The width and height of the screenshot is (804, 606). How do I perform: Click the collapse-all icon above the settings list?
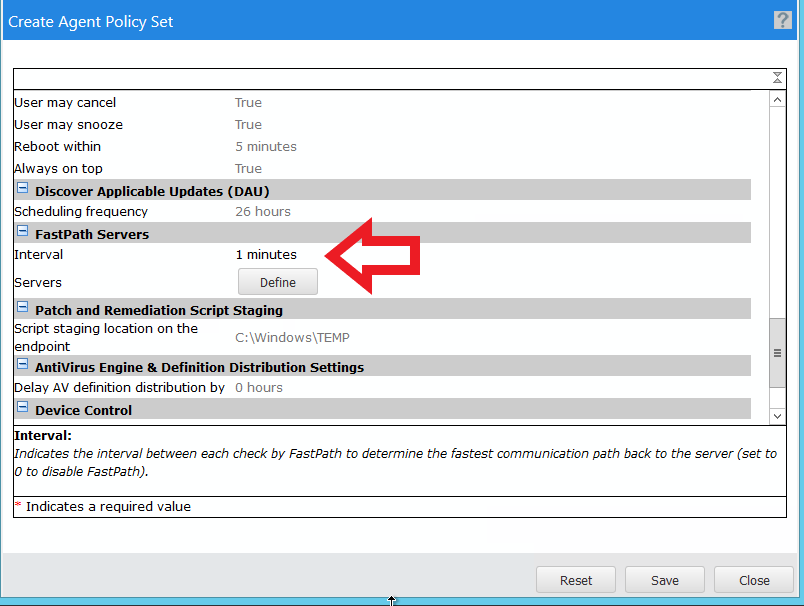(x=777, y=78)
